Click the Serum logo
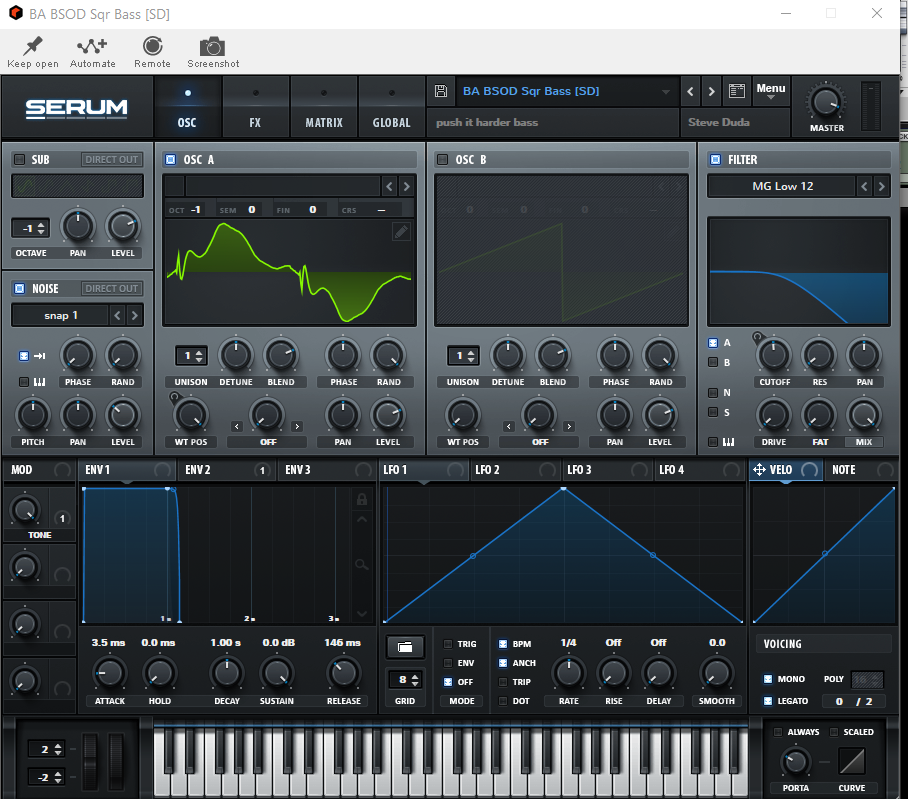 pos(76,108)
